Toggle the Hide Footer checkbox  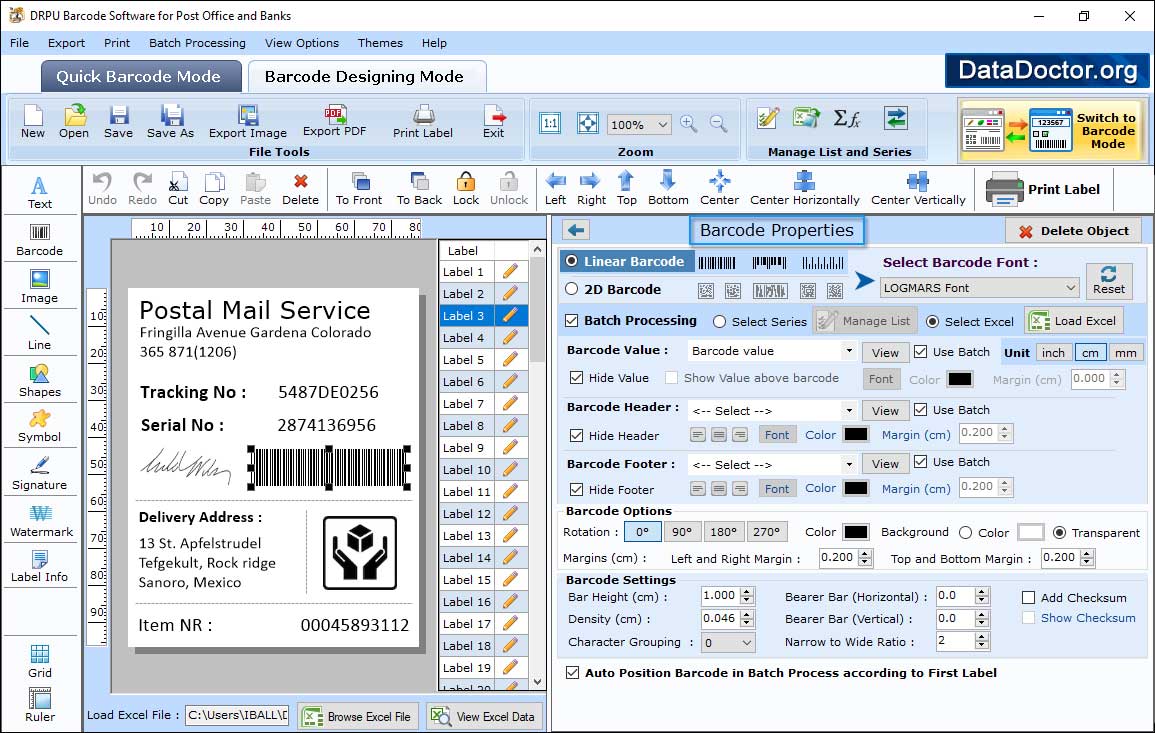[x=577, y=489]
